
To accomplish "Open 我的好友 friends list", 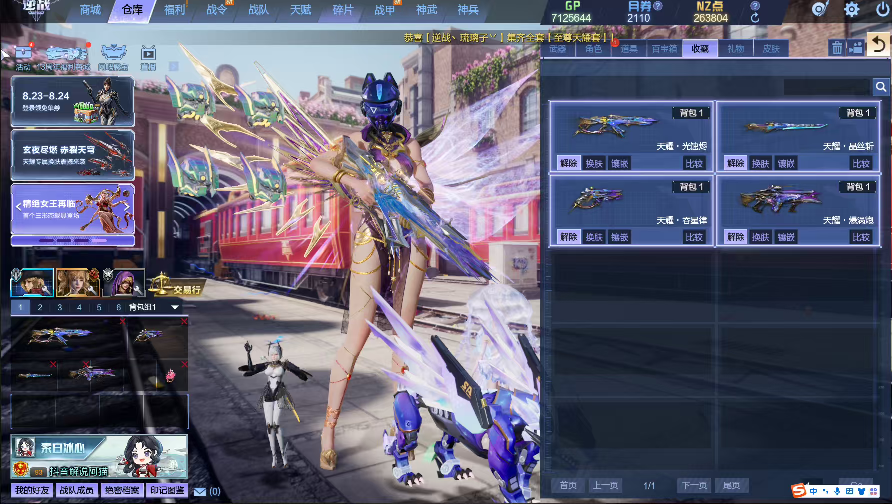I will coord(32,490).
